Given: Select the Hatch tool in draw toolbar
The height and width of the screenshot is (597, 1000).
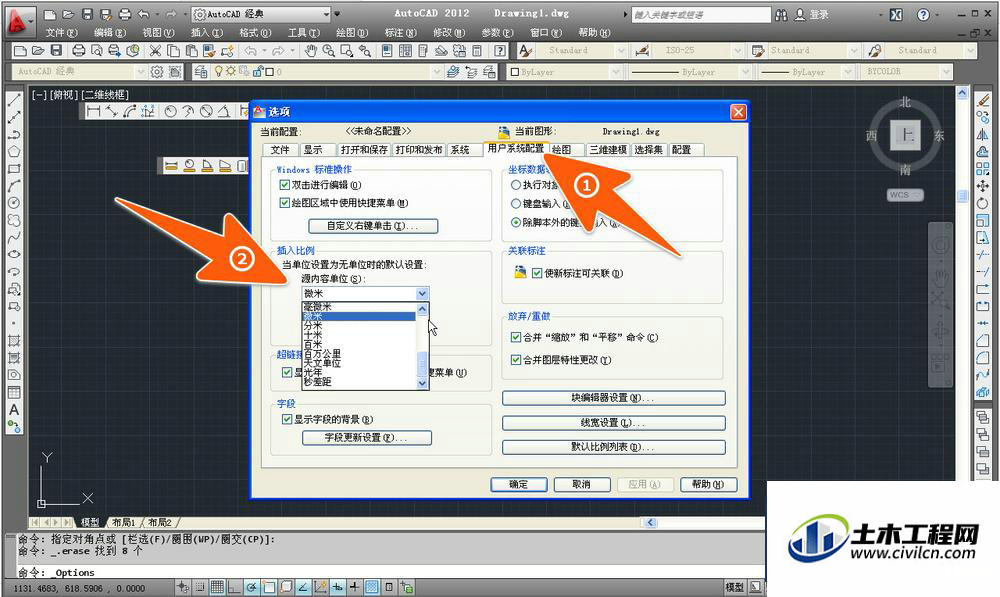Looking at the screenshot, I should pyautogui.click(x=13, y=341).
